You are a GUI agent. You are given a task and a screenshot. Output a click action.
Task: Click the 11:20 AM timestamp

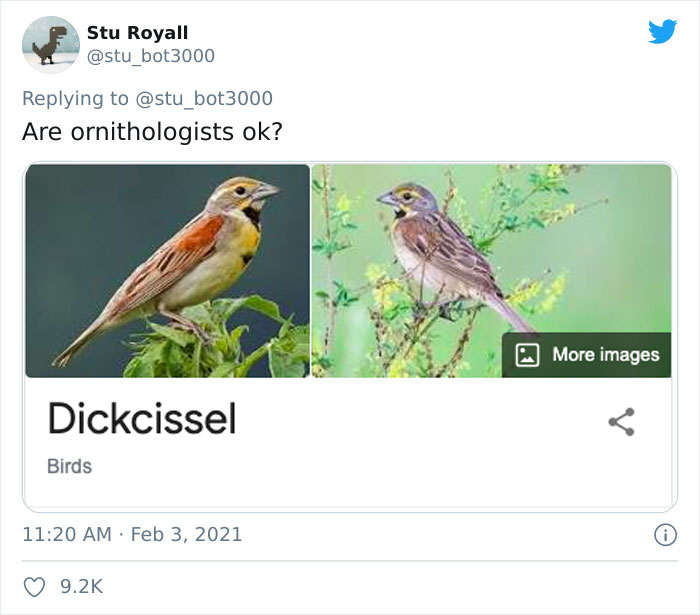point(66,534)
